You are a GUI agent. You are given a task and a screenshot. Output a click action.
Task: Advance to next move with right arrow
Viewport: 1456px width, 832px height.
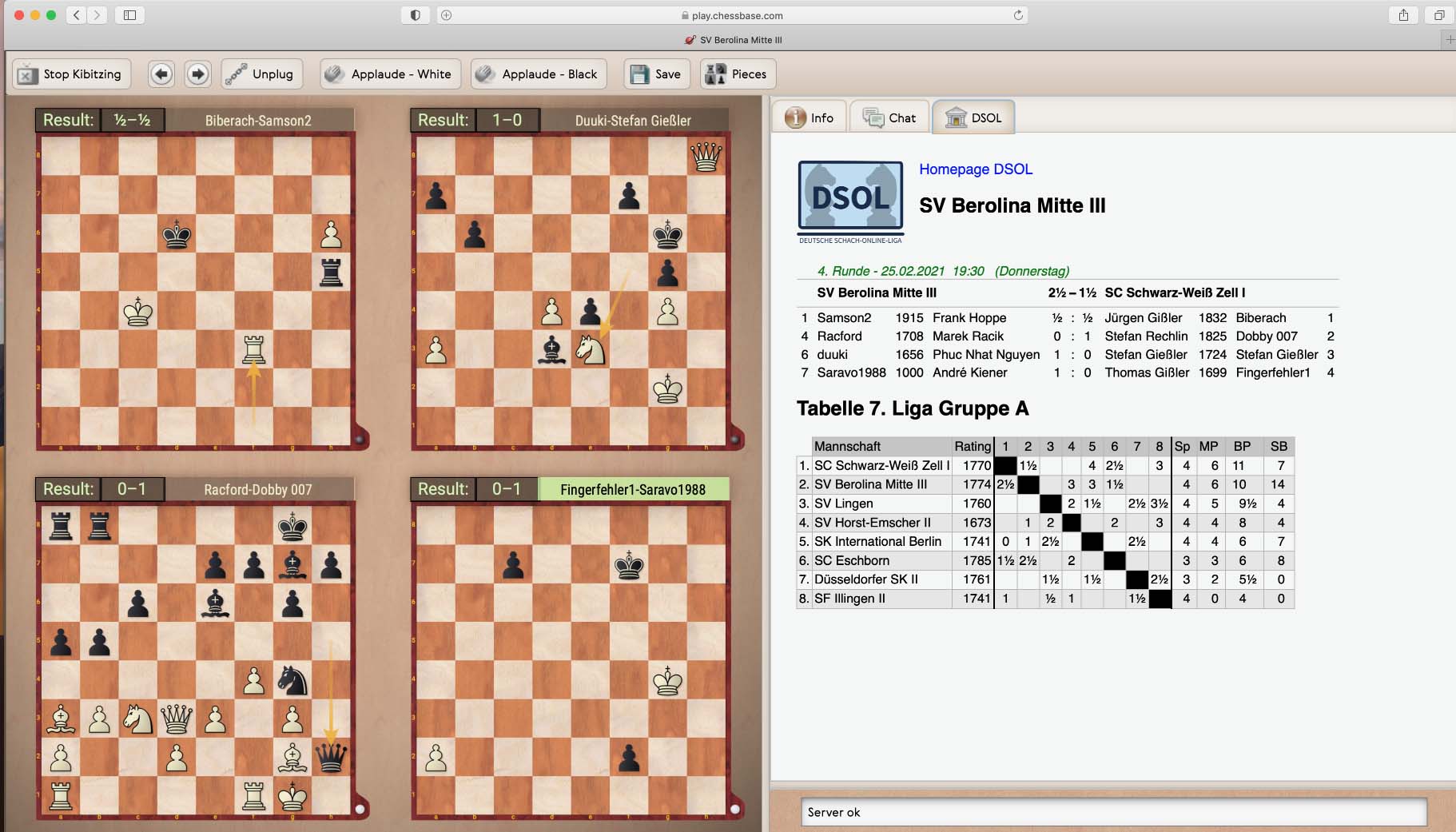[x=197, y=74]
